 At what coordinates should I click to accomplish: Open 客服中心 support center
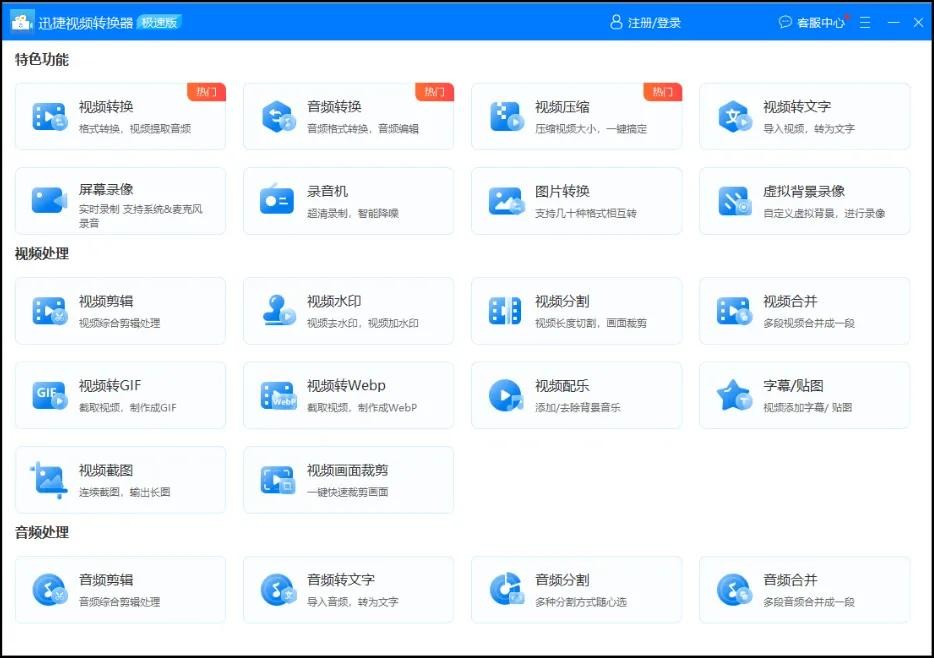[812, 22]
